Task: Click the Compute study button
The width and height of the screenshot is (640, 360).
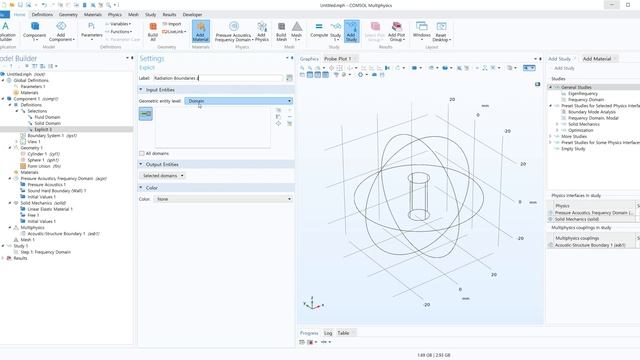Action: [319, 30]
